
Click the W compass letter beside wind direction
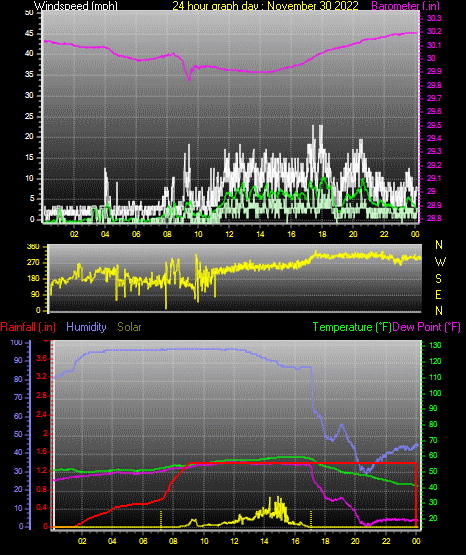click(440, 262)
